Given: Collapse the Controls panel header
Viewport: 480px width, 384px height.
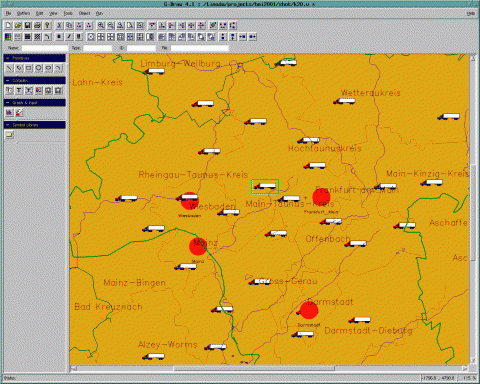Looking at the screenshot, I should pyautogui.click(x=35, y=81).
